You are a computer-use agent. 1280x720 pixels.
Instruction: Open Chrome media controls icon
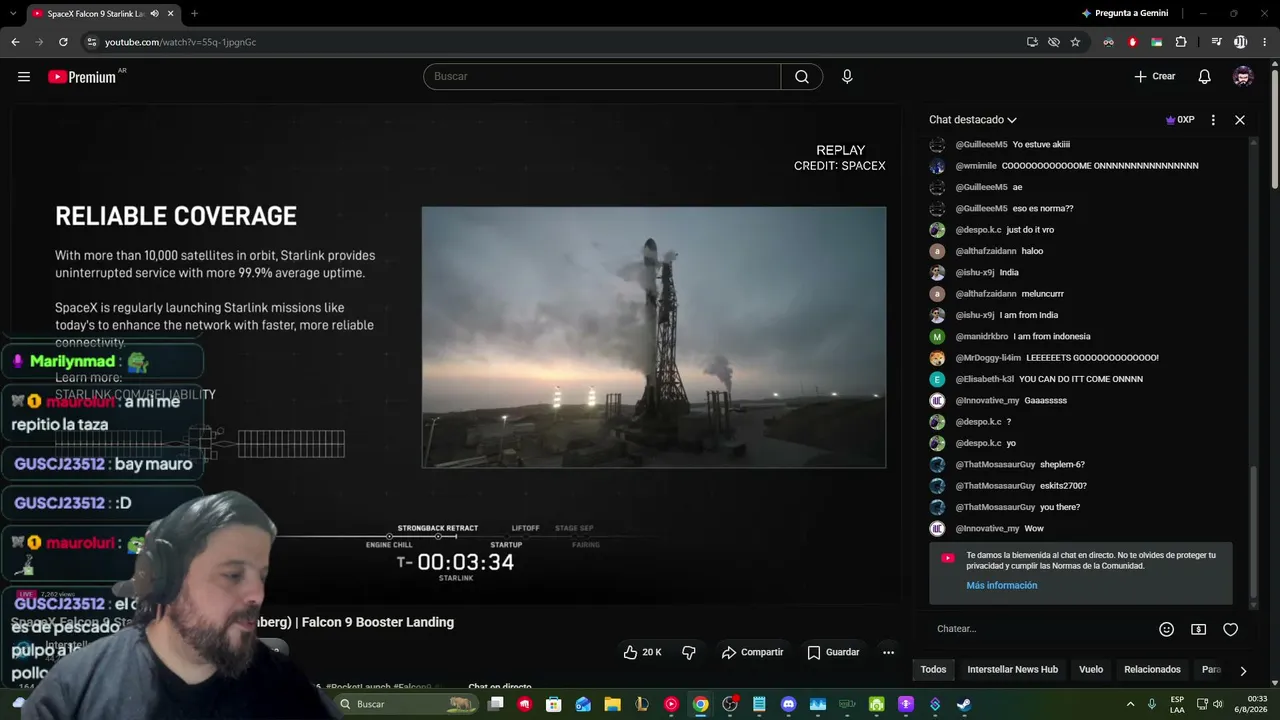[x=1216, y=42]
